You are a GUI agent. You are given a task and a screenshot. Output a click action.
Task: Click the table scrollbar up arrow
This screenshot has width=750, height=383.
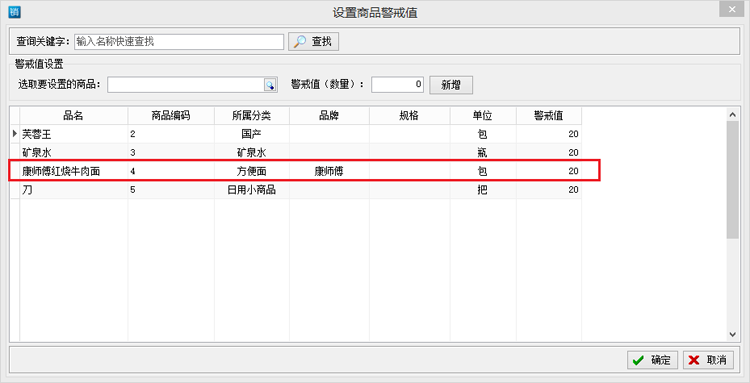coord(732,114)
